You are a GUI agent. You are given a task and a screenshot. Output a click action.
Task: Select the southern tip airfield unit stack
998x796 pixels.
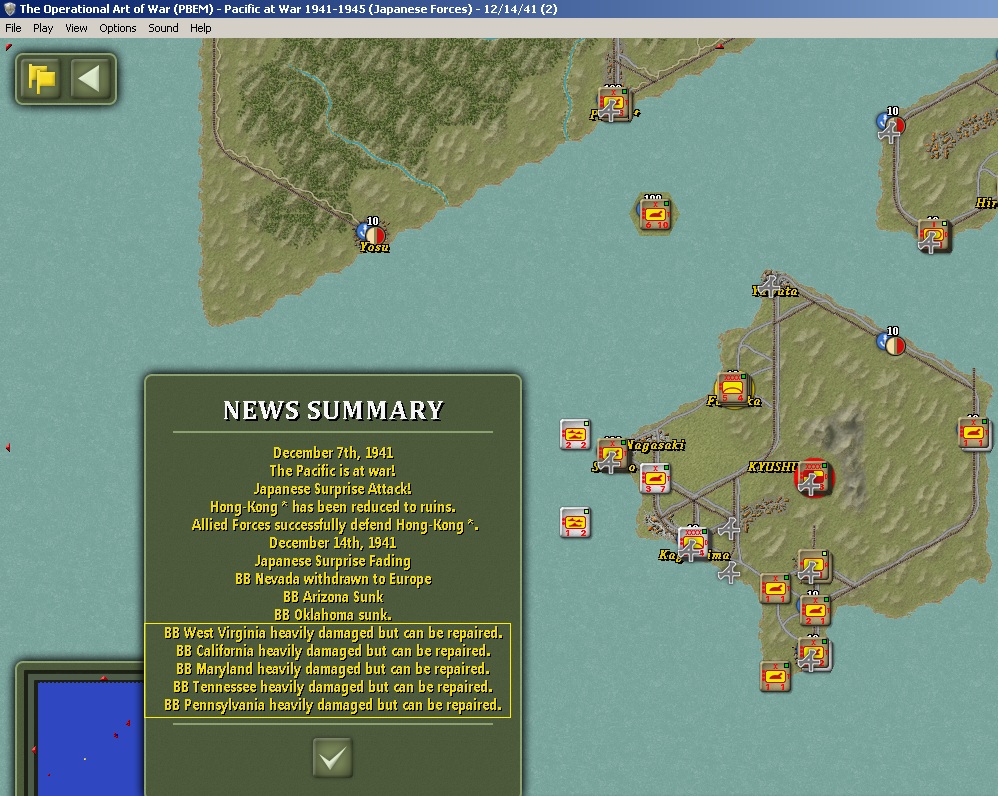(814, 655)
